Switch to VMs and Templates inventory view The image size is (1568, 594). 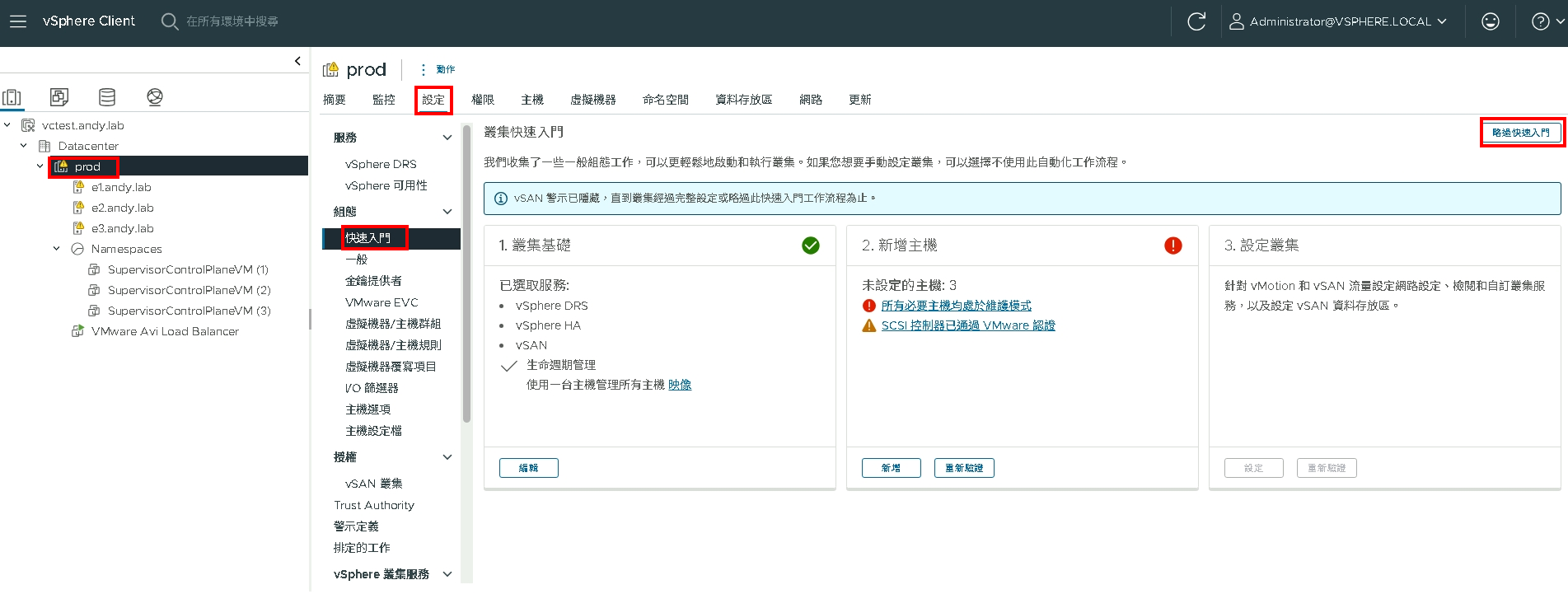click(59, 97)
